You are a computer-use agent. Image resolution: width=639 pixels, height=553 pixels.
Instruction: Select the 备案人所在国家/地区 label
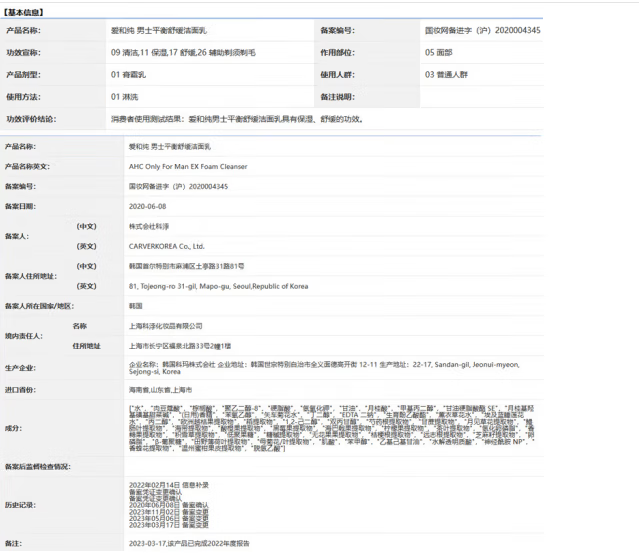tap(40, 306)
